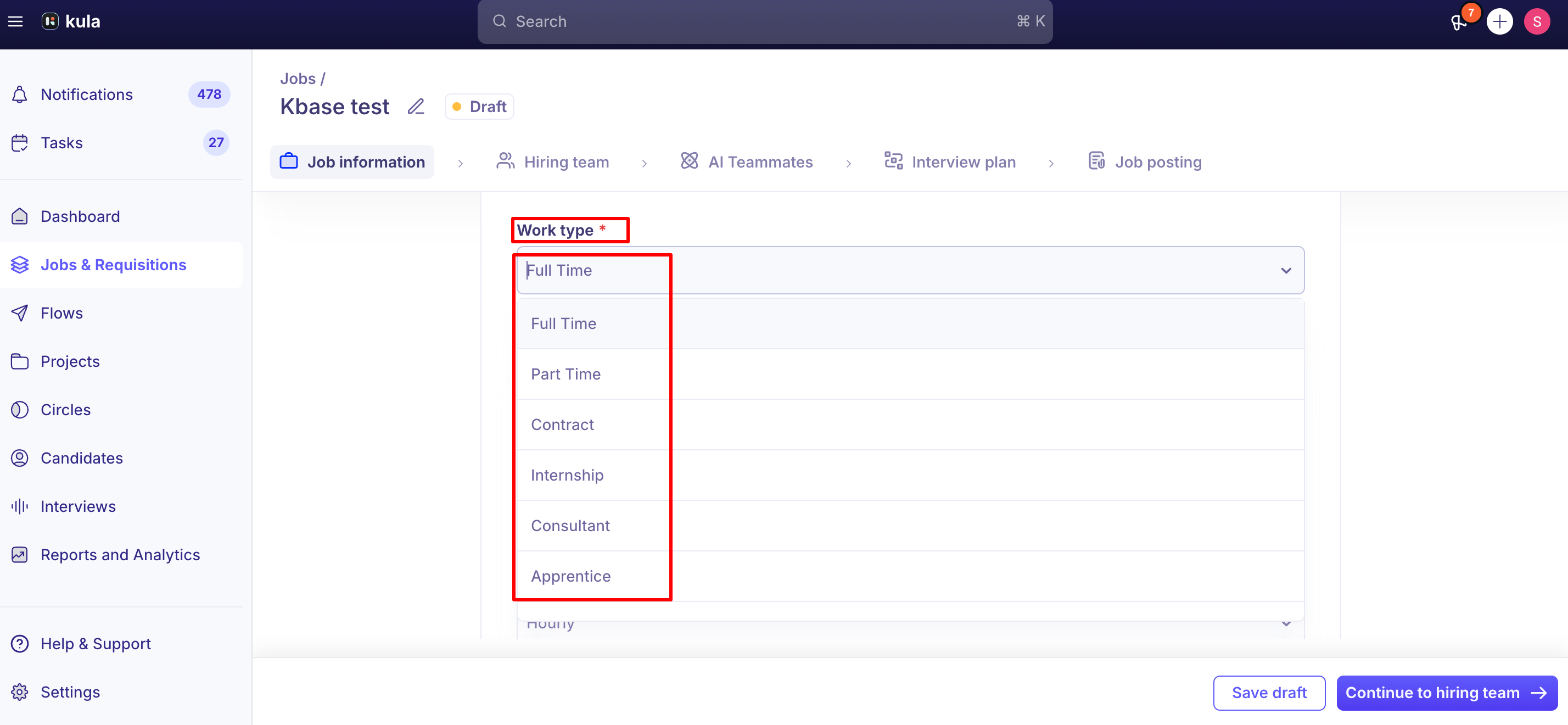Expand the Hourly dropdown chevron
Screen dimensions: 1568x725
point(1286,623)
